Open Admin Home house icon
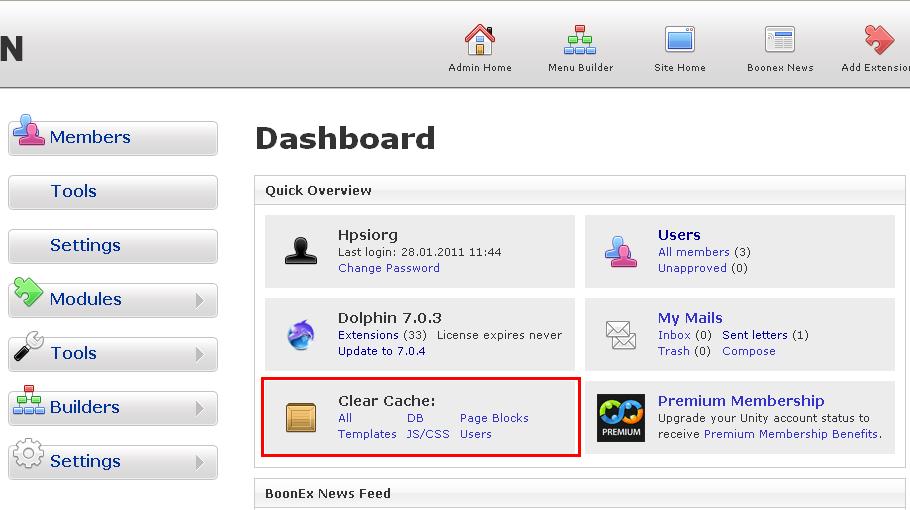The image size is (910, 510). coord(479,39)
